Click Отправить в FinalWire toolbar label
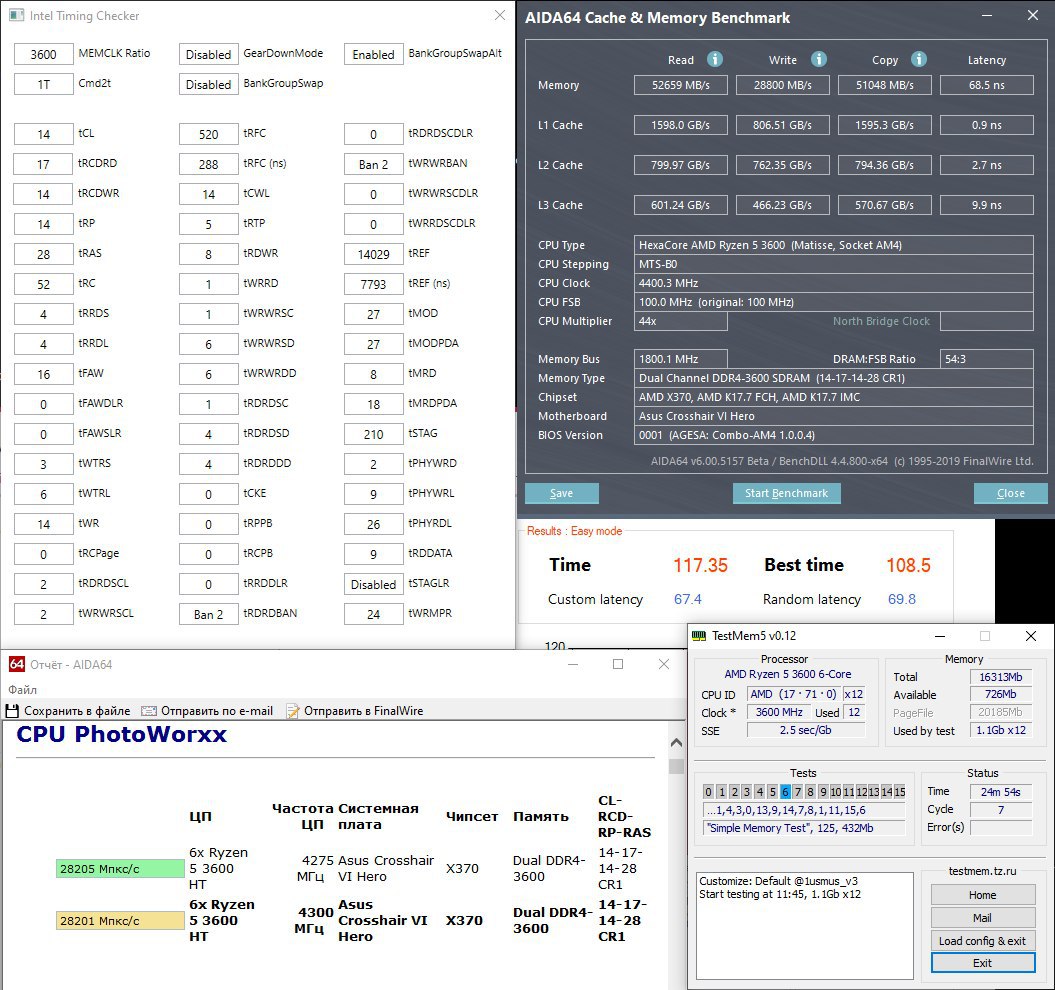The height and width of the screenshot is (990, 1055). click(363, 711)
